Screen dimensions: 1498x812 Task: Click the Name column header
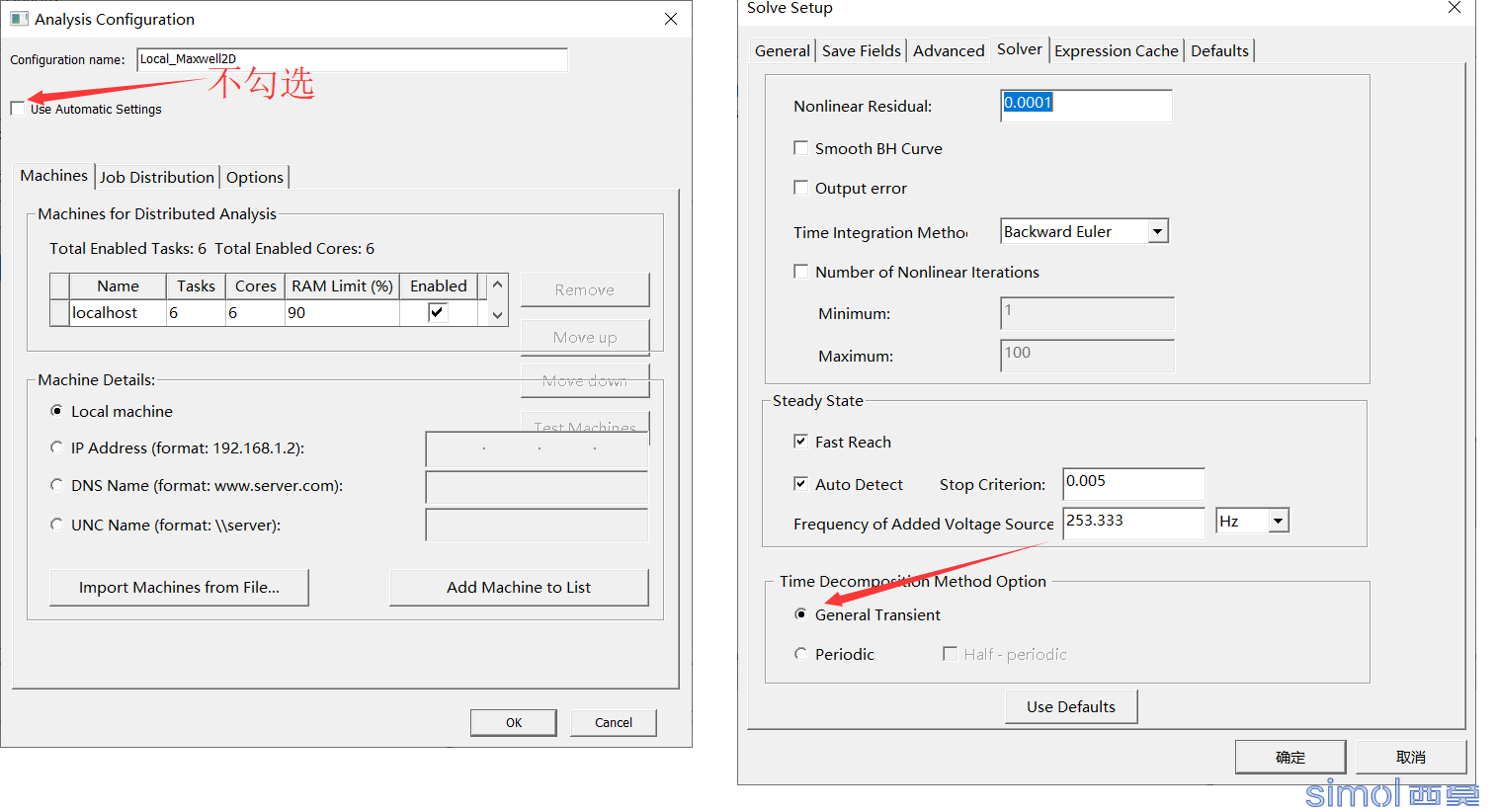(118, 286)
